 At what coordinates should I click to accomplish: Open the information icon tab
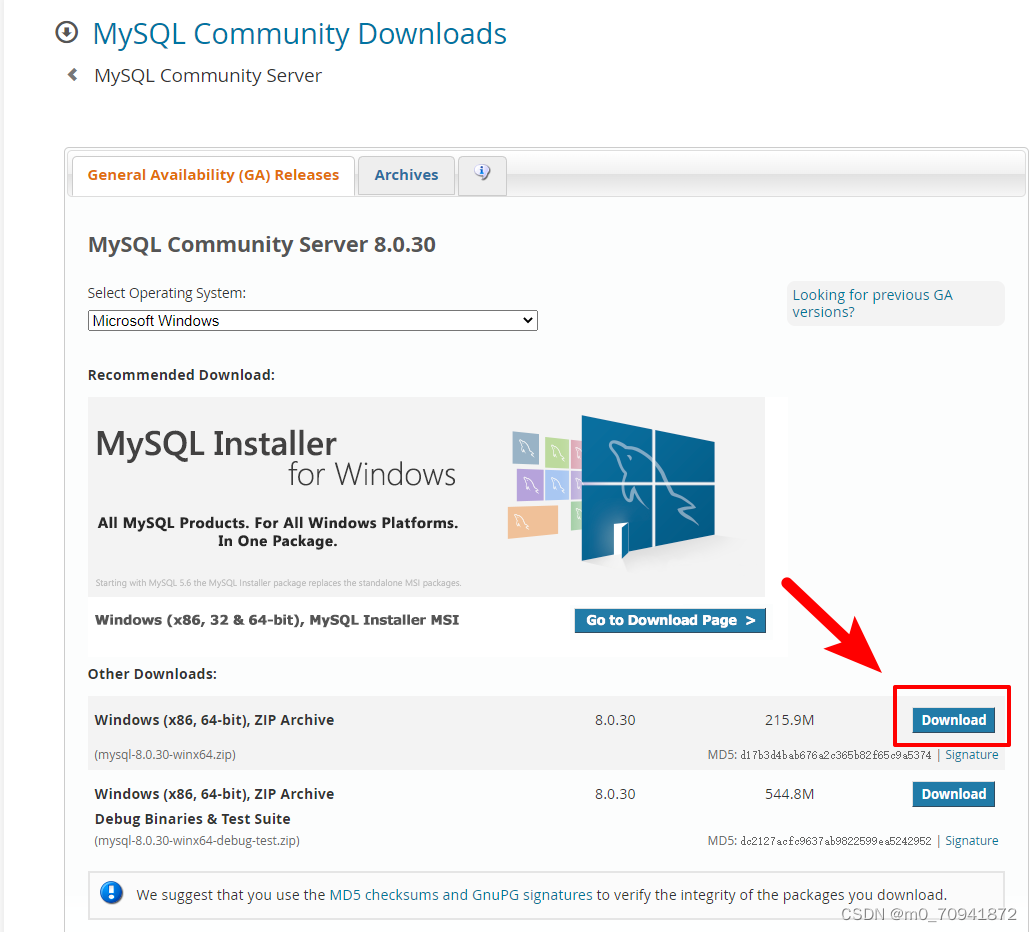[482, 175]
